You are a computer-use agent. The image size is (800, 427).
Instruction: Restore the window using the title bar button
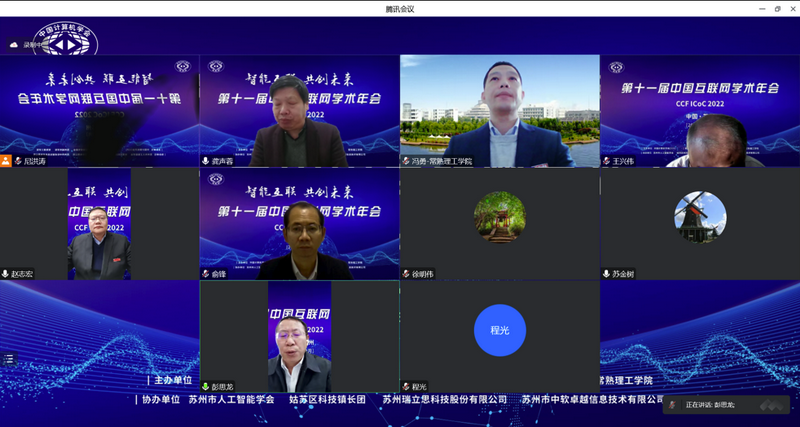pos(778,9)
